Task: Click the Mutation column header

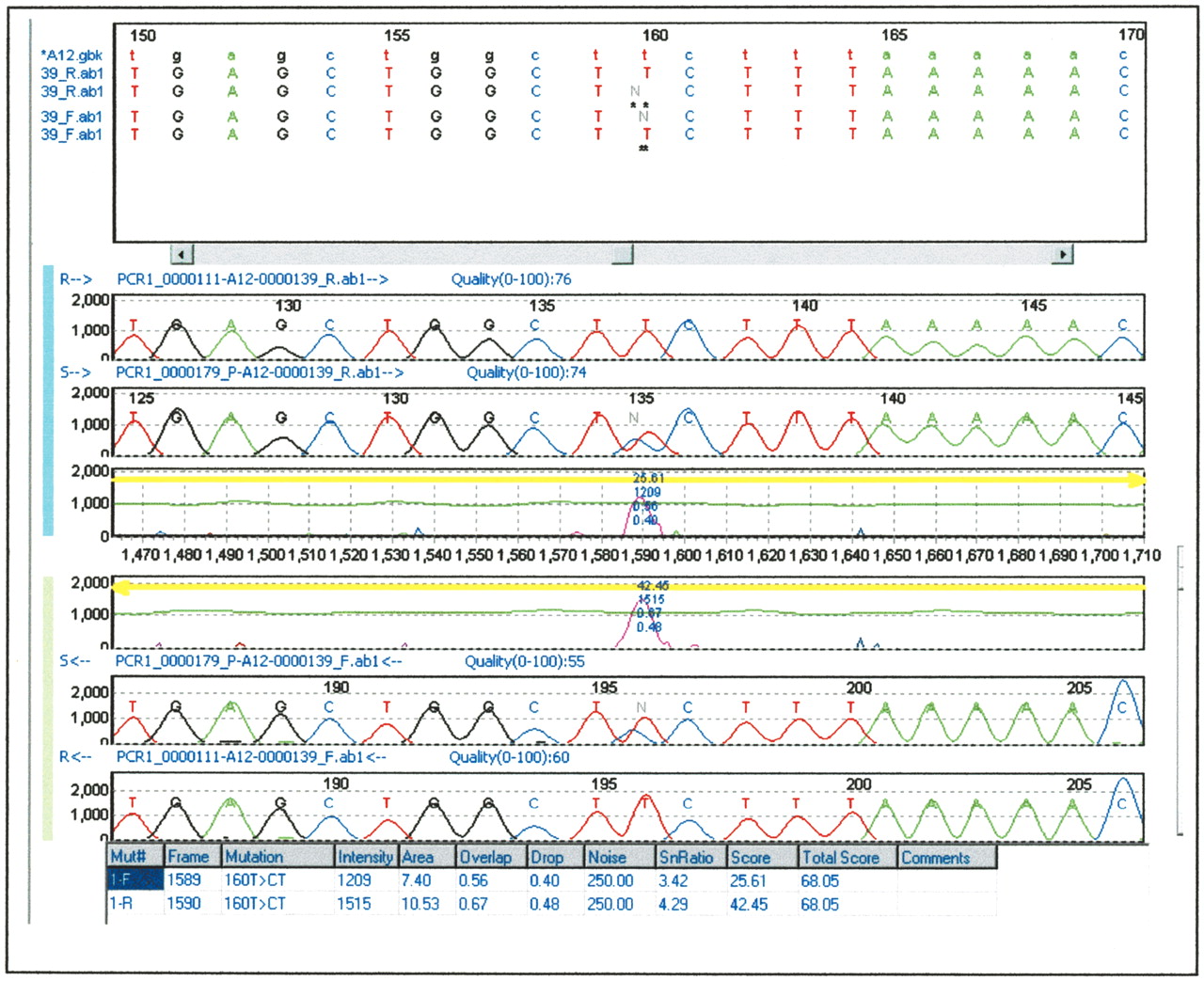Action: coord(277,857)
